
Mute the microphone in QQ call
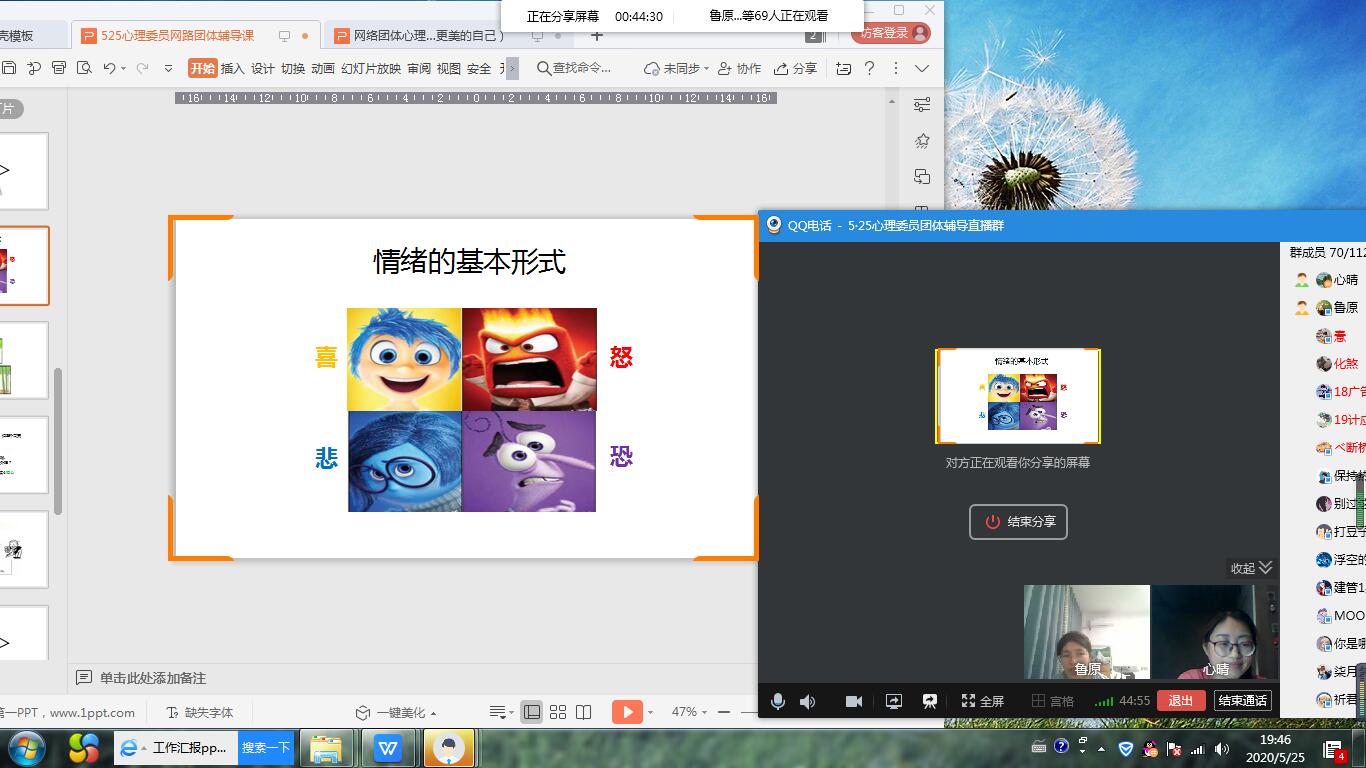pyautogui.click(x=777, y=701)
